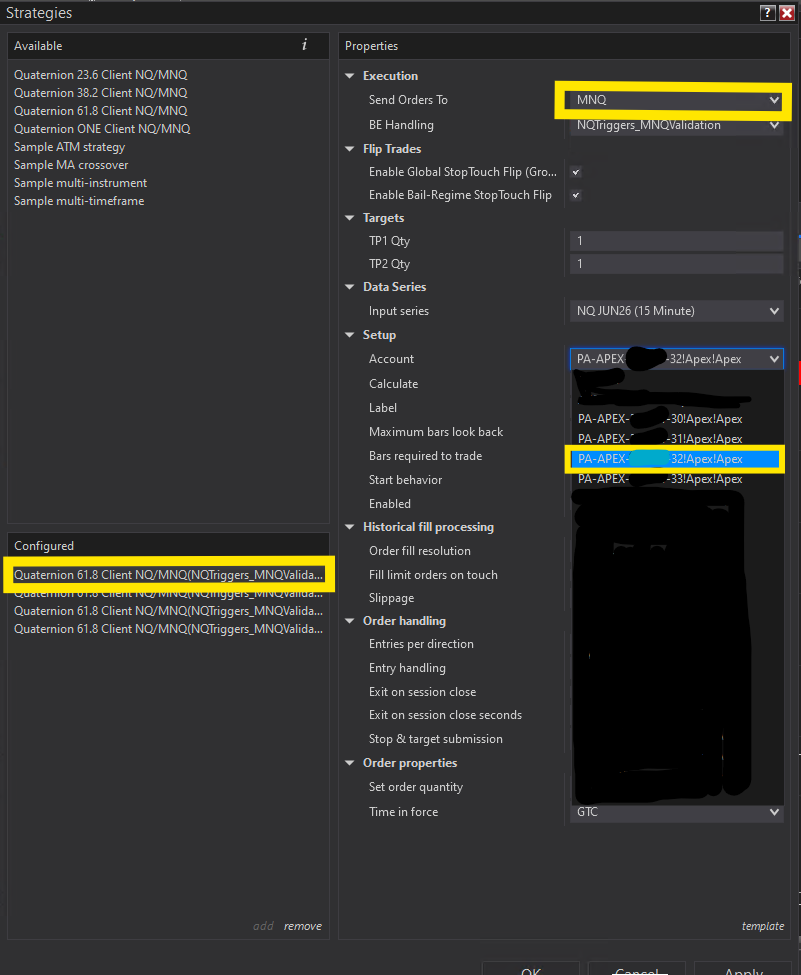Viewport: 801px width, 975px height.
Task: Uncheck Enable Global StopTouch Flip
Action: click(x=576, y=171)
